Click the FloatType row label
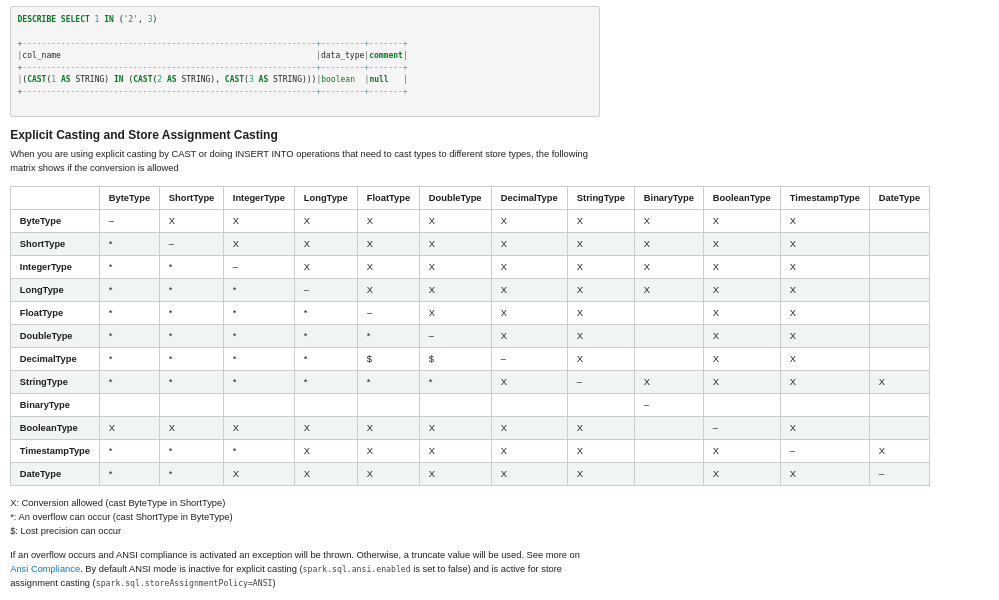 [41, 313]
